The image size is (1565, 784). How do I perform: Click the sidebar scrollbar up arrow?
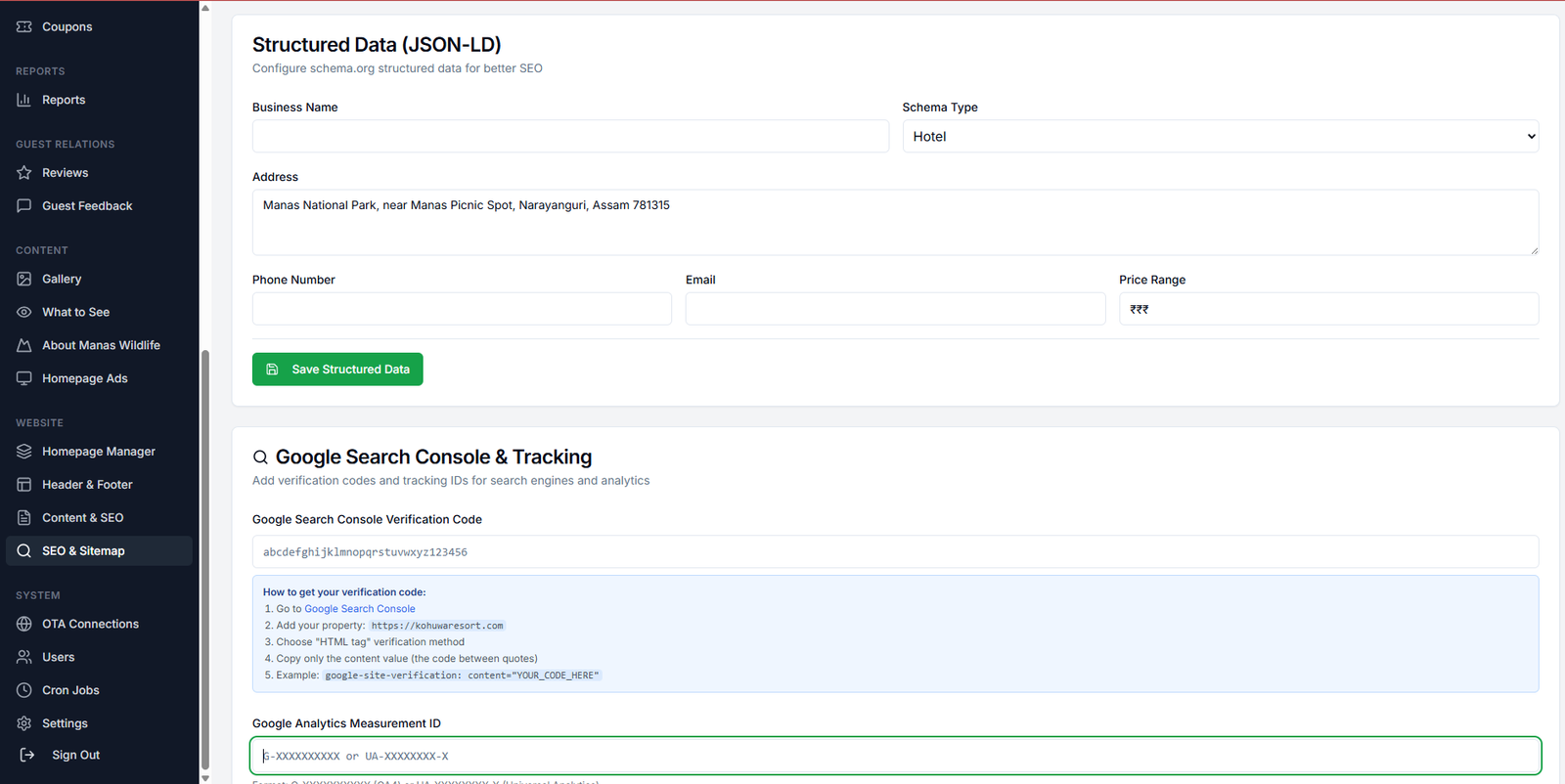pyautogui.click(x=204, y=8)
